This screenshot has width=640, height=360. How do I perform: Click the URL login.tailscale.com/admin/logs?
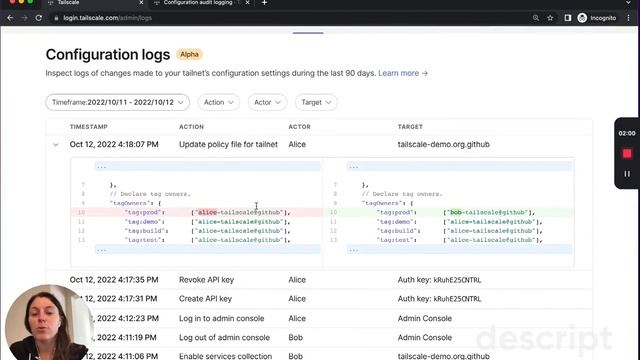coord(107,18)
